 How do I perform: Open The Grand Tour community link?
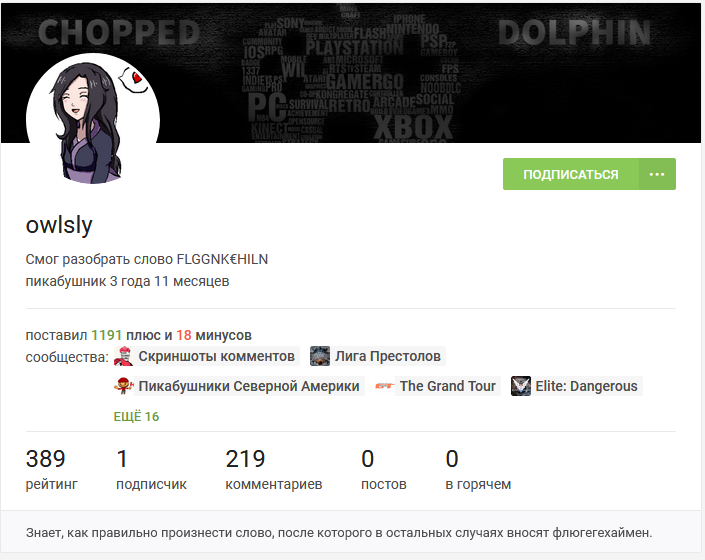(x=448, y=386)
